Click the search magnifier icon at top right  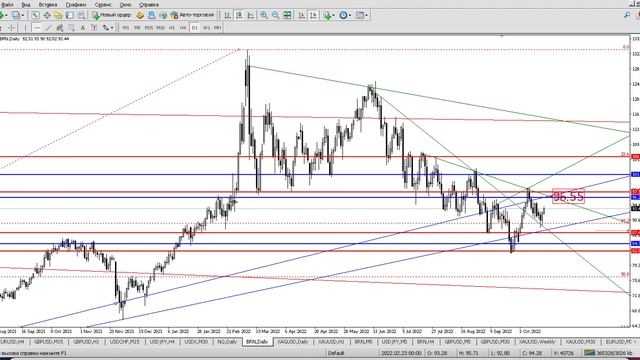point(627,15)
